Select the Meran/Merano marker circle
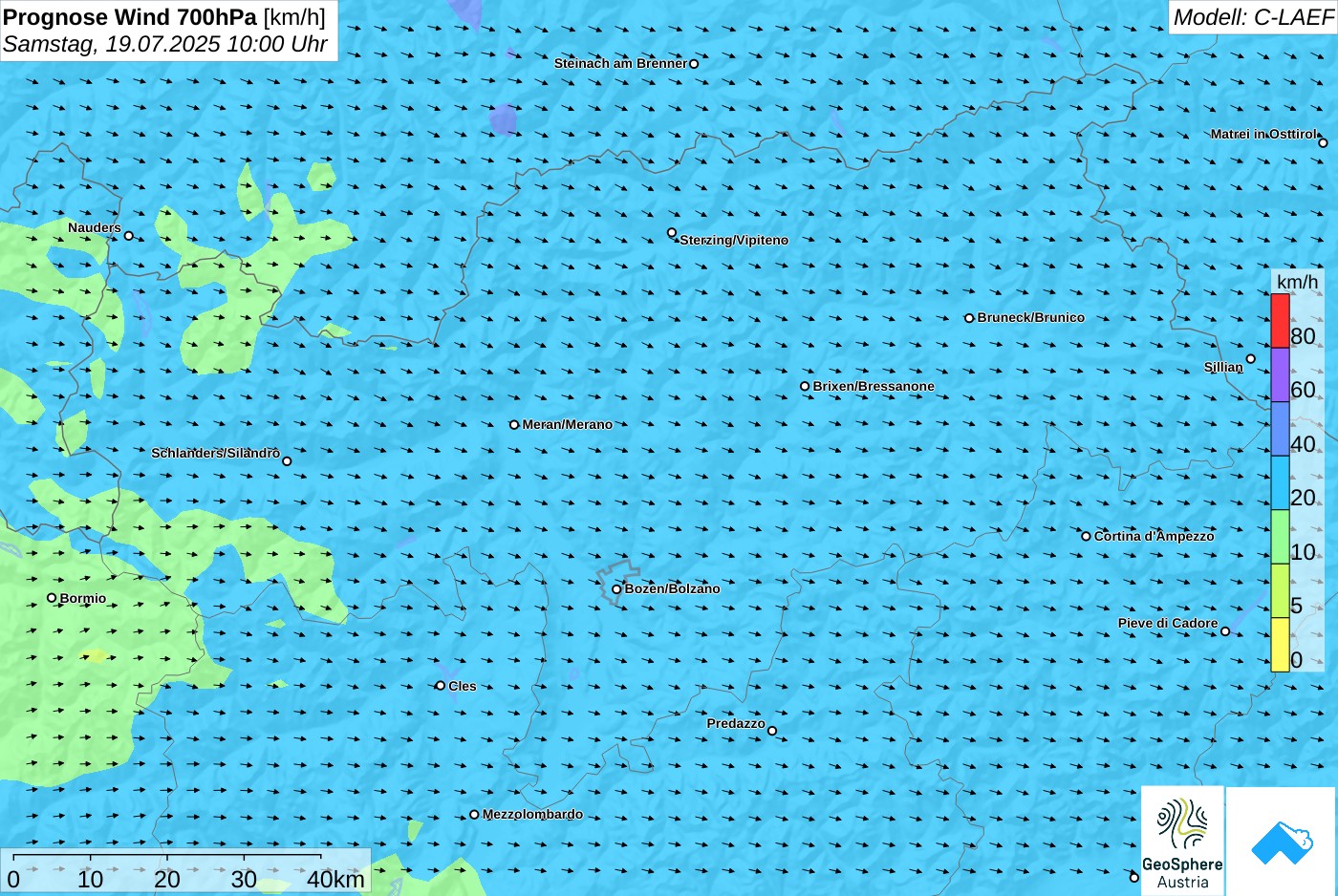 514,425
